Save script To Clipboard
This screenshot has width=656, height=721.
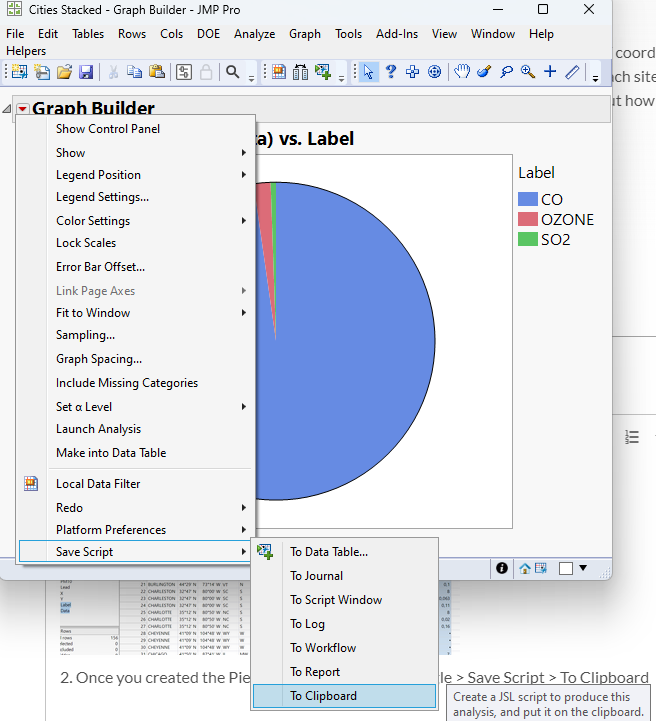[344, 696]
